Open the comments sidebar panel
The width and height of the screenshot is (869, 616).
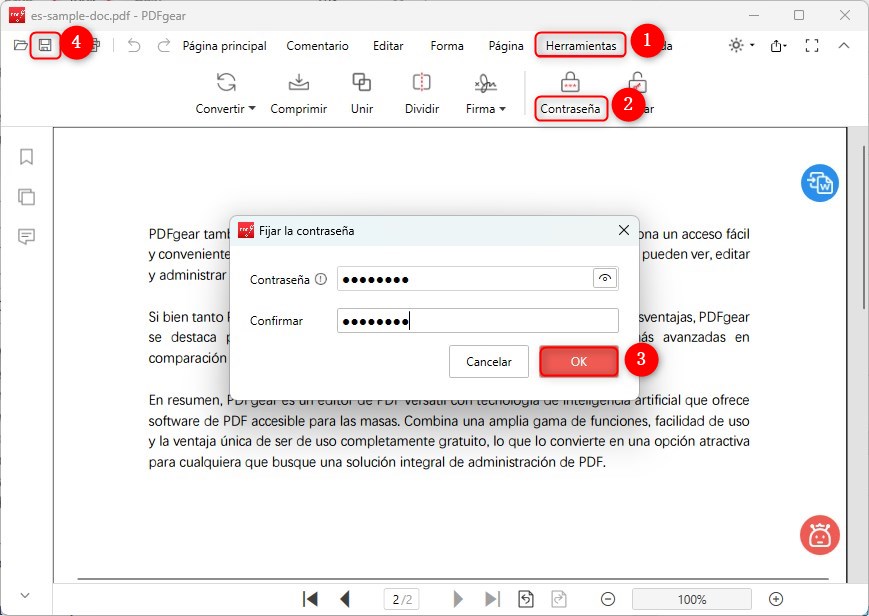pyautogui.click(x=26, y=237)
